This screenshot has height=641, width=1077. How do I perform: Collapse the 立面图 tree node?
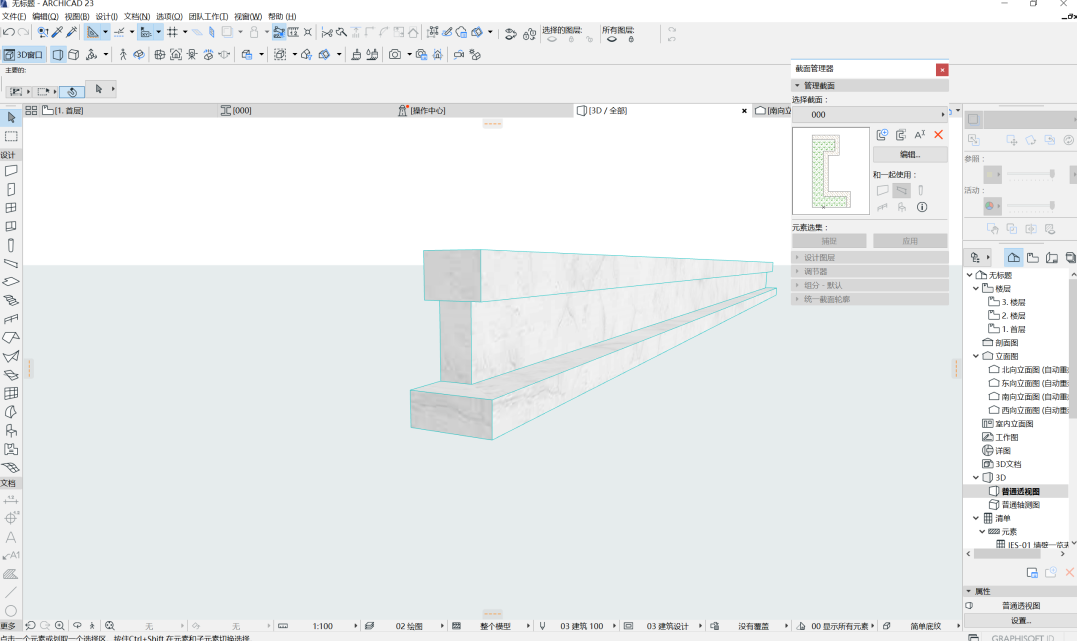pyautogui.click(x=976, y=356)
